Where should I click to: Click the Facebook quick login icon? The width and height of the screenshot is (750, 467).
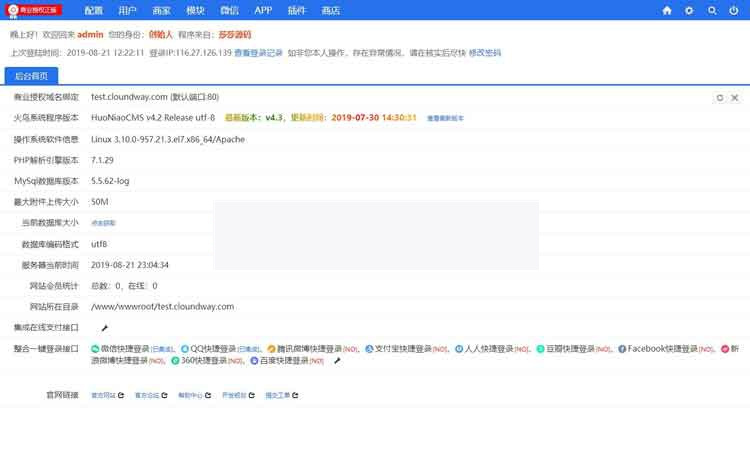pyautogui.click(x=622, y=349)
